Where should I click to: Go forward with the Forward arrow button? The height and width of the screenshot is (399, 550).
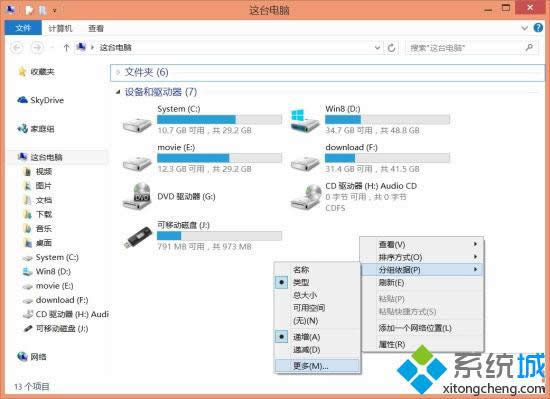coord(37,47)
